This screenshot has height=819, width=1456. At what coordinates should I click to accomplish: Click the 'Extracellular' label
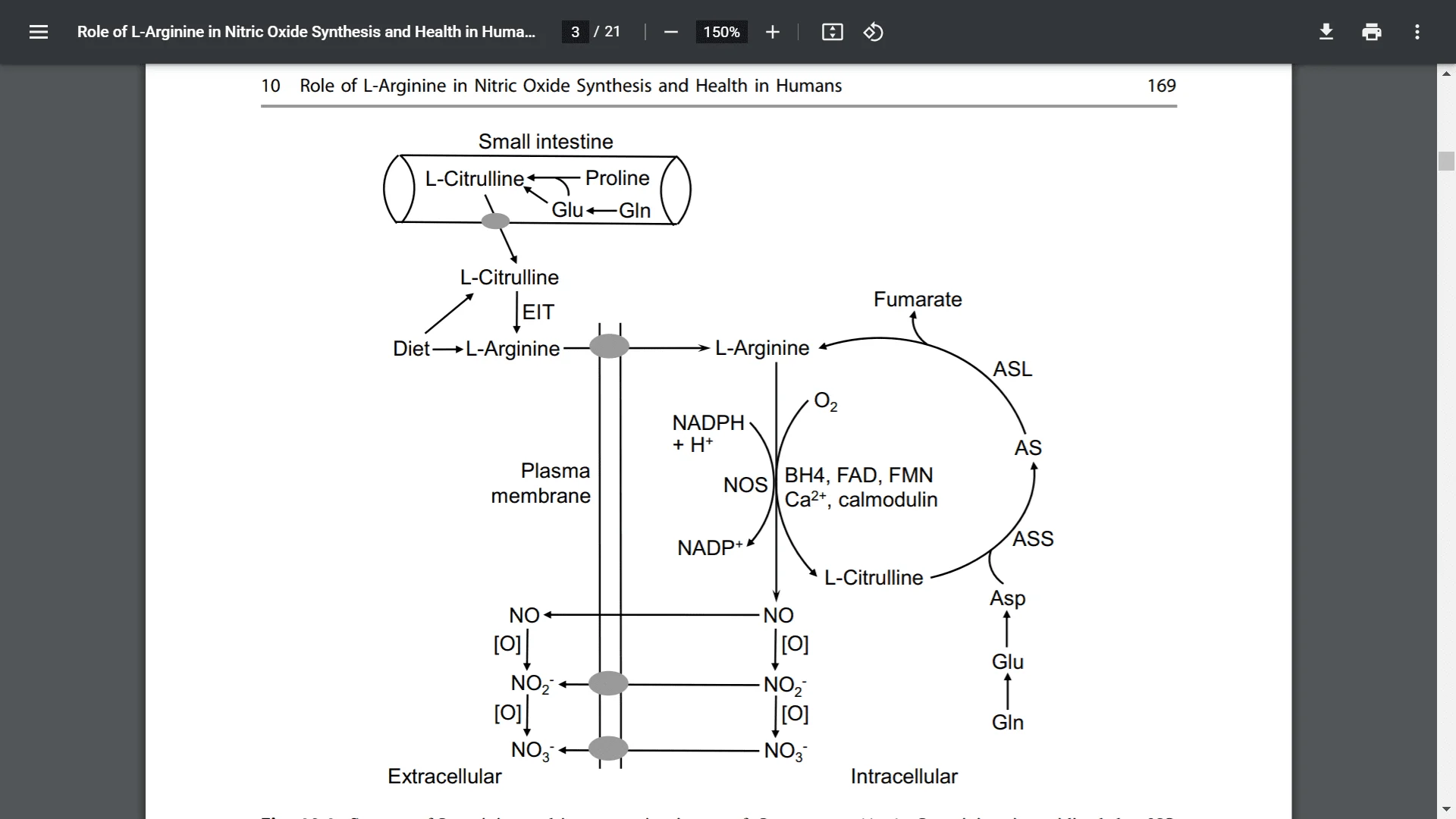point(444,777)
